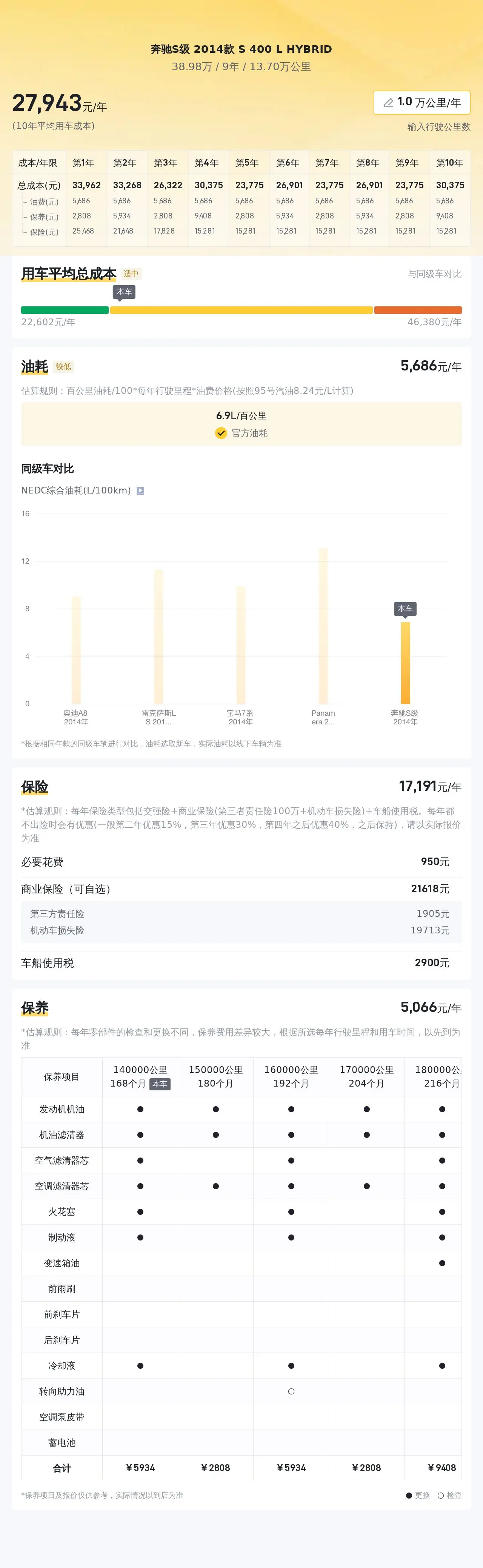
Task: Select the 宝马7系 2014年 chart bar
Action: [x=241, y=645]
